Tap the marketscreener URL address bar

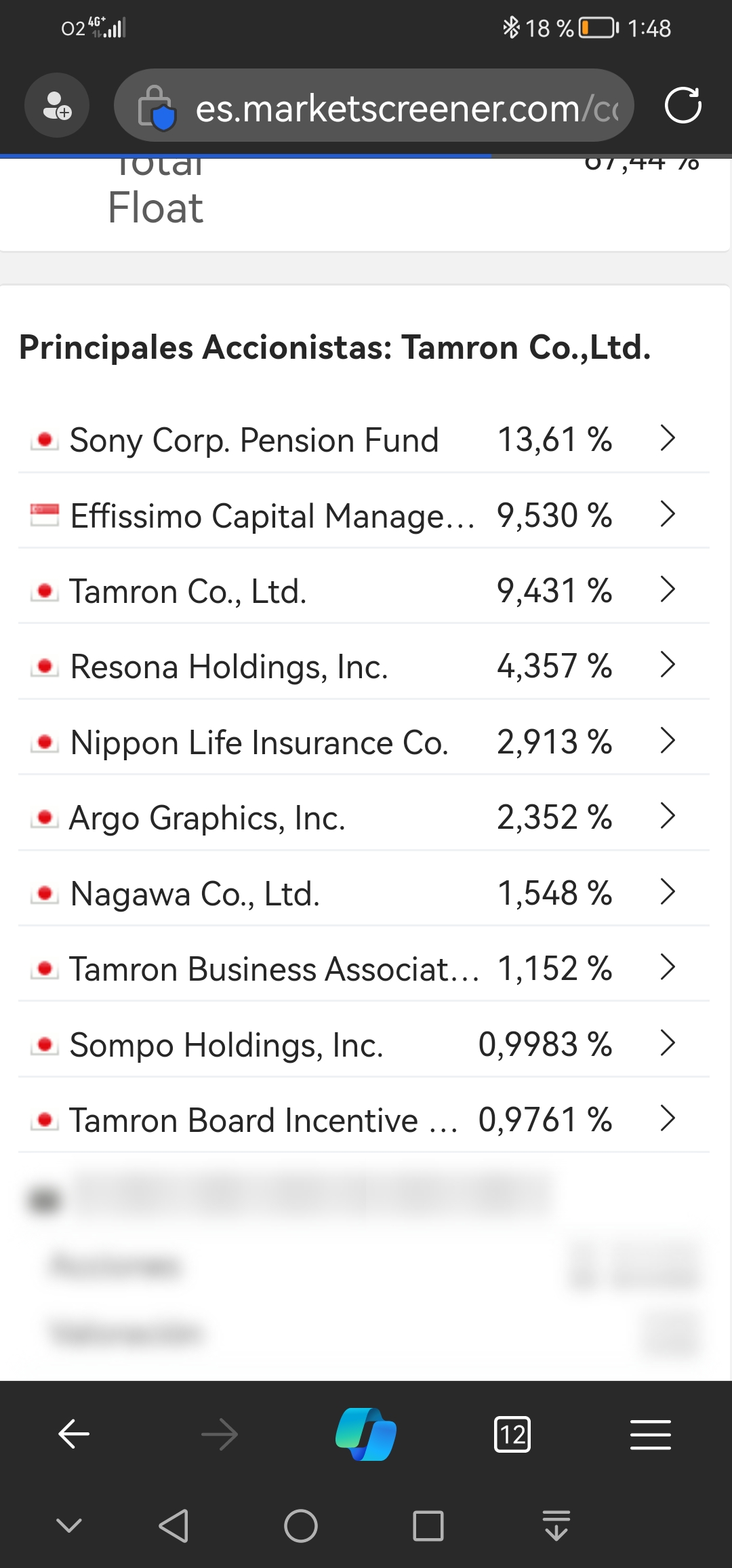tap(374, 106)
